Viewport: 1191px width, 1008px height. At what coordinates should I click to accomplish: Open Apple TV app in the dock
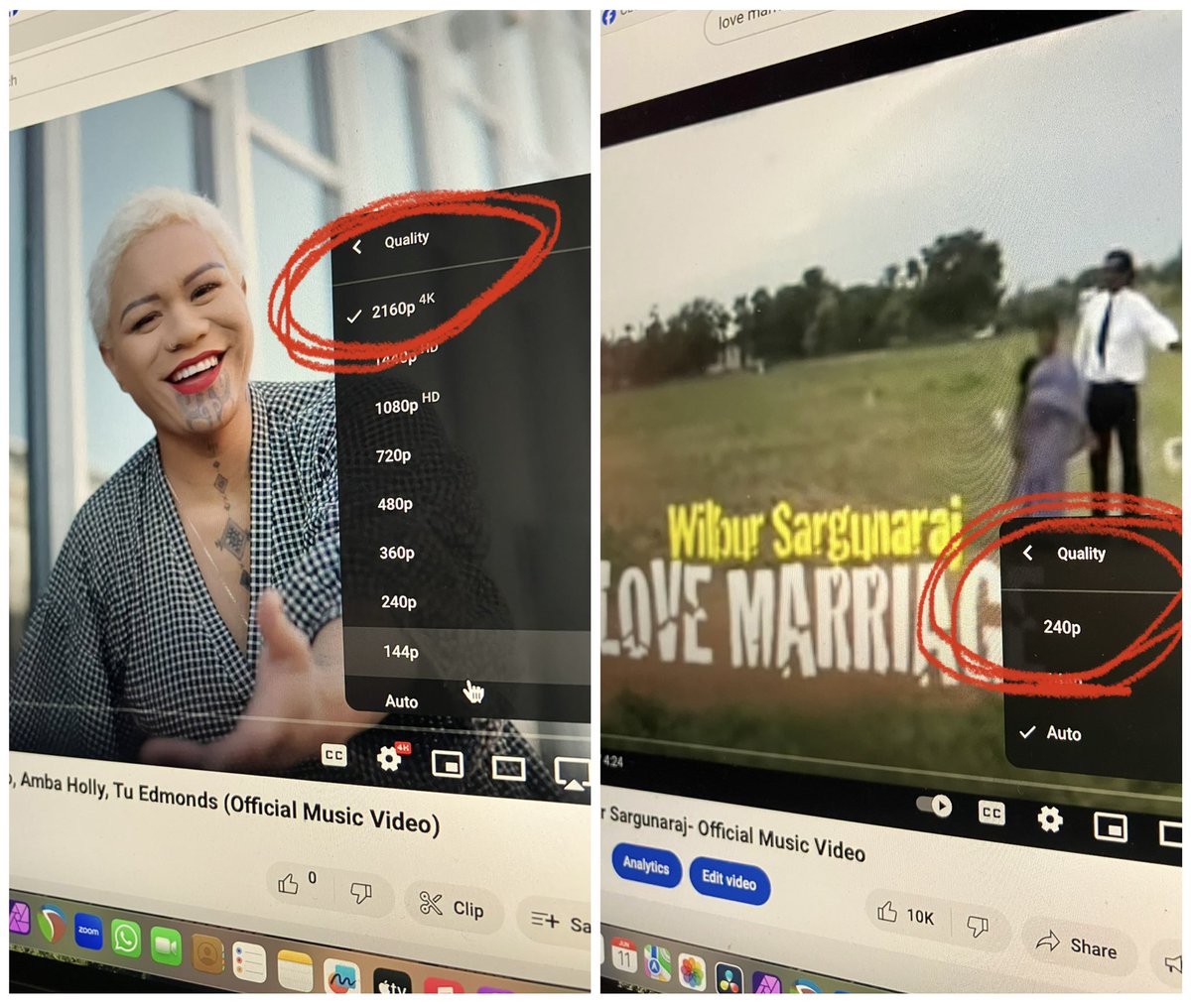pos(393,982)
